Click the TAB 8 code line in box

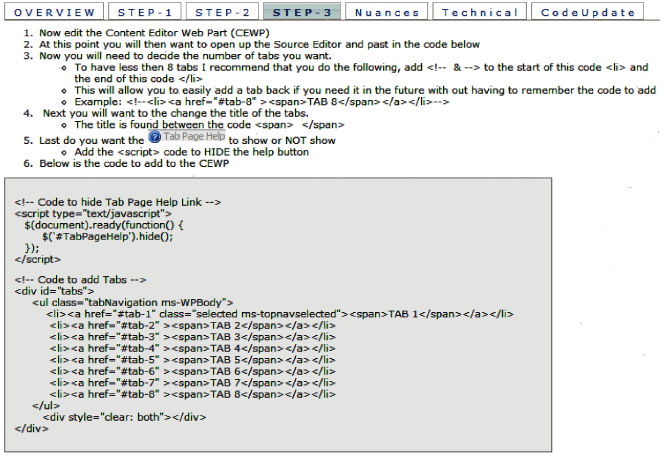(193, 394)
